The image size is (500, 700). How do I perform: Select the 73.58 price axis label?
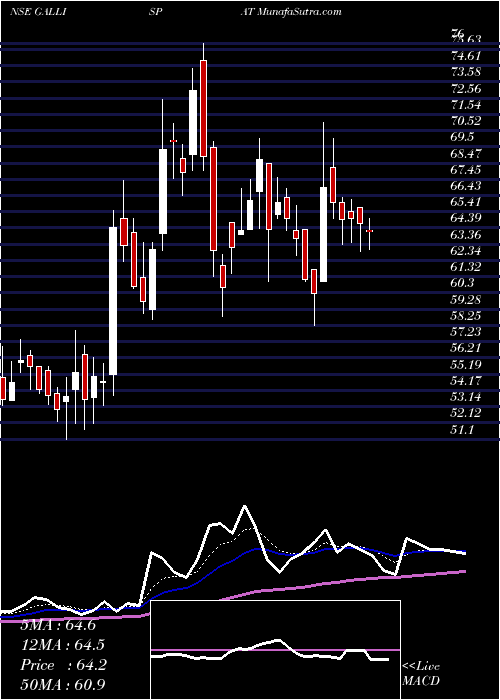pos(466,72)
